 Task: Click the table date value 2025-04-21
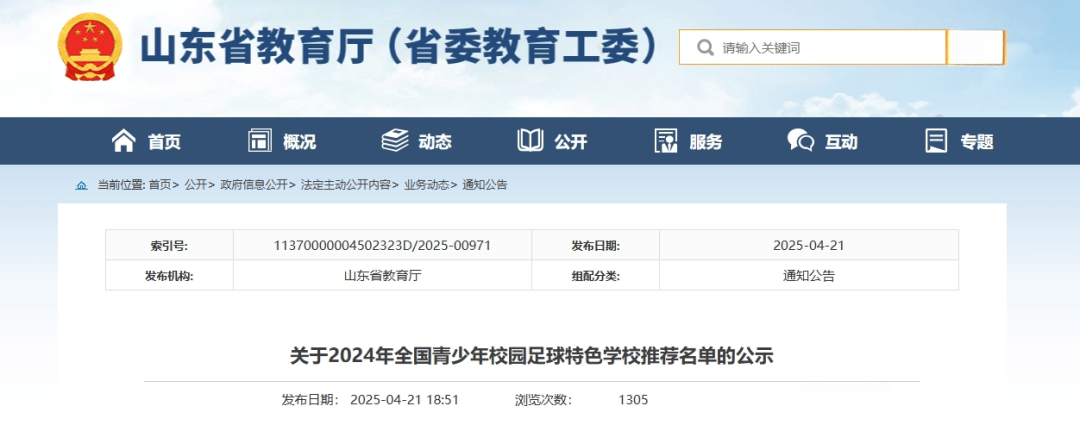(809, 245)
